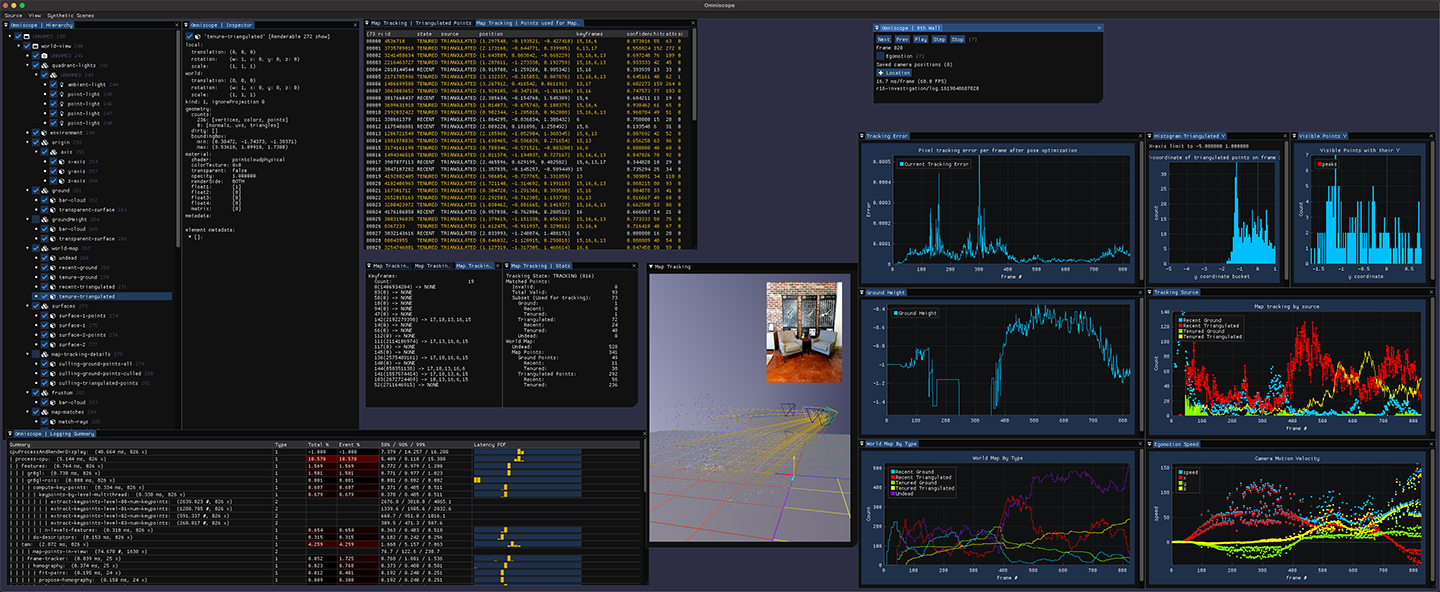Open the Synthetic Scenes menu
The width and height of the screenshot is (1440, 592).
click(72, 16)
